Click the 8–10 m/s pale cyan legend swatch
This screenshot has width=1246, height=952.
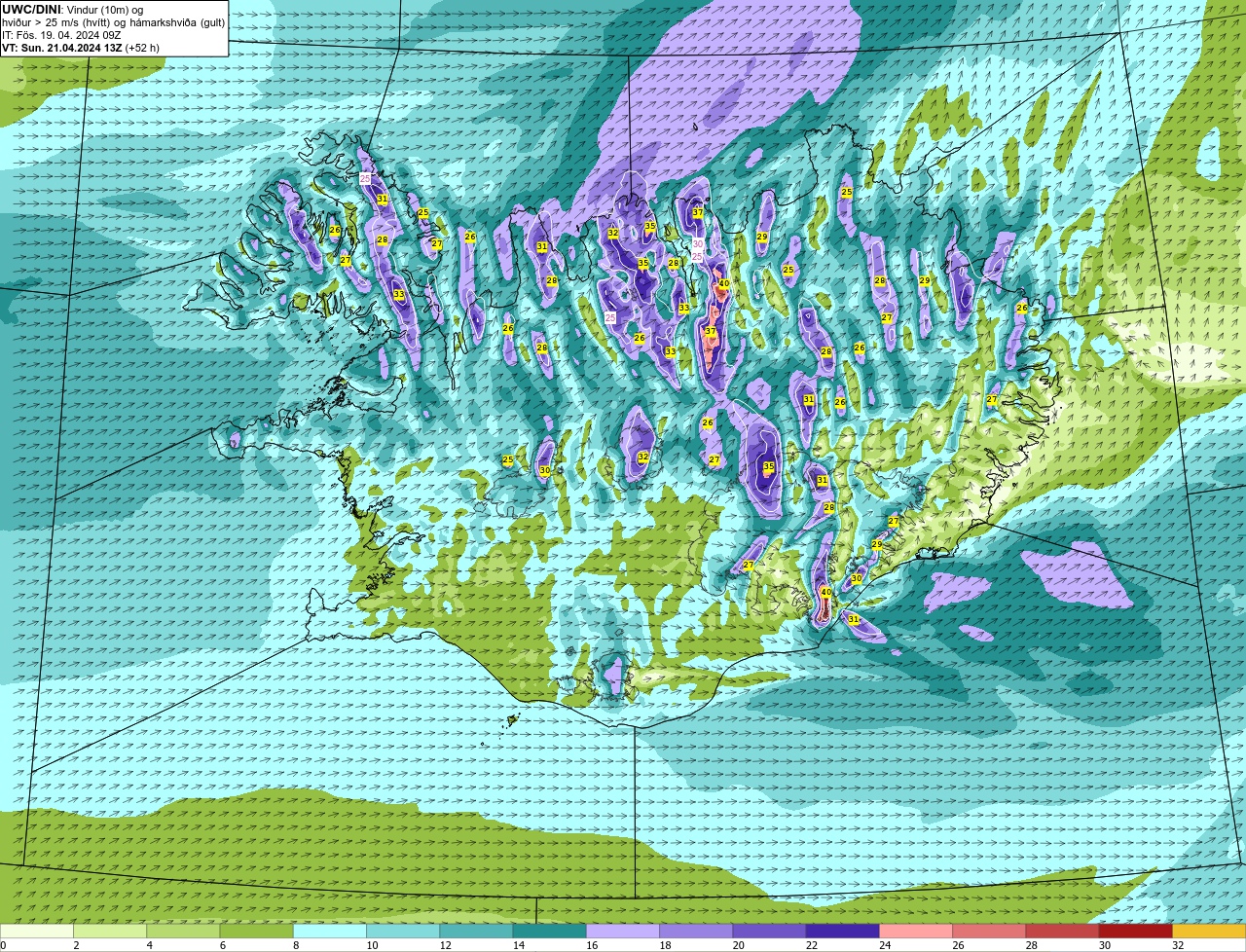[330, 932]
